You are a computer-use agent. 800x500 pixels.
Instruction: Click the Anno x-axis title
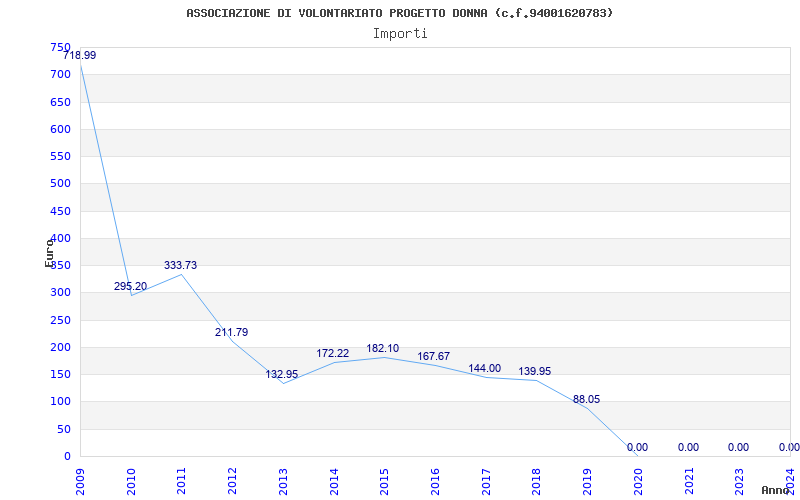point(776,490)
